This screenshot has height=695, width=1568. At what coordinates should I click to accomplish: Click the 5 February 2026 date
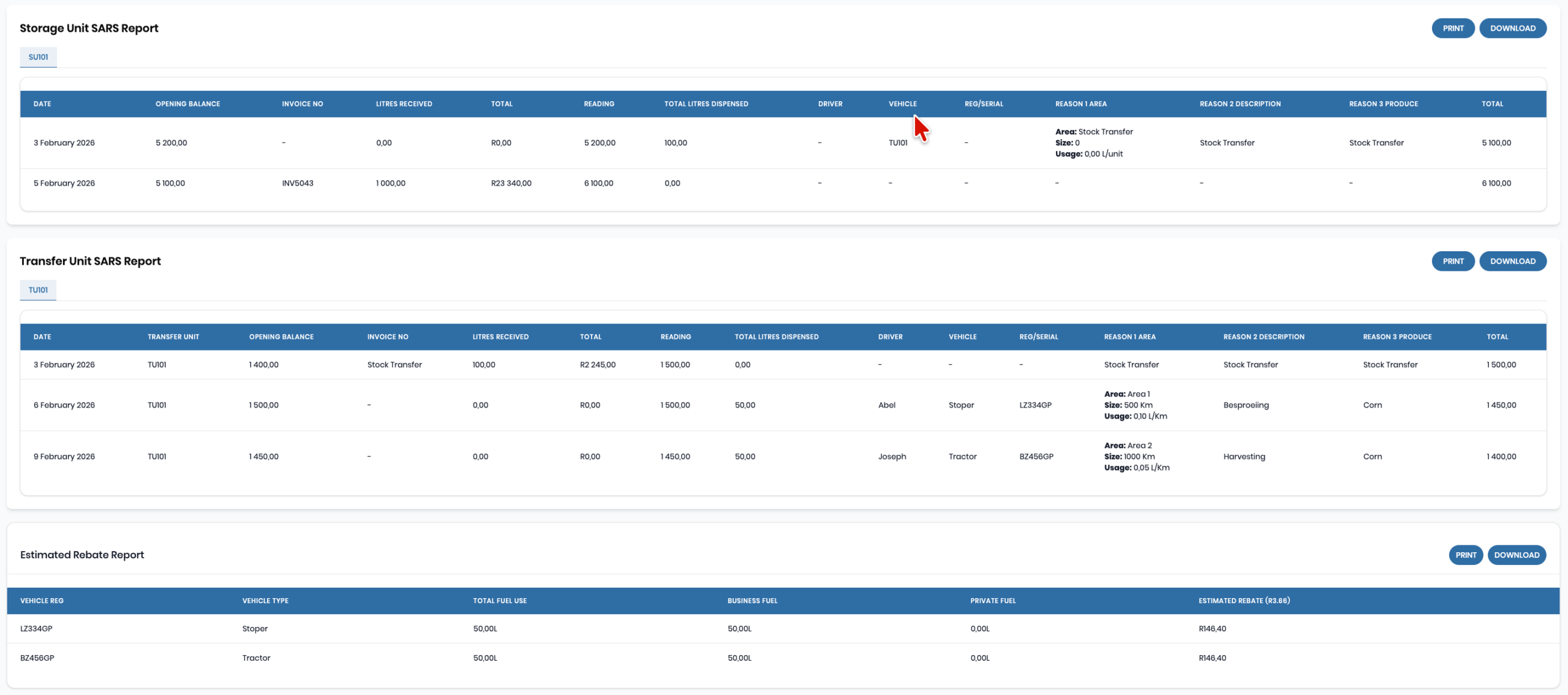point(64,183)
